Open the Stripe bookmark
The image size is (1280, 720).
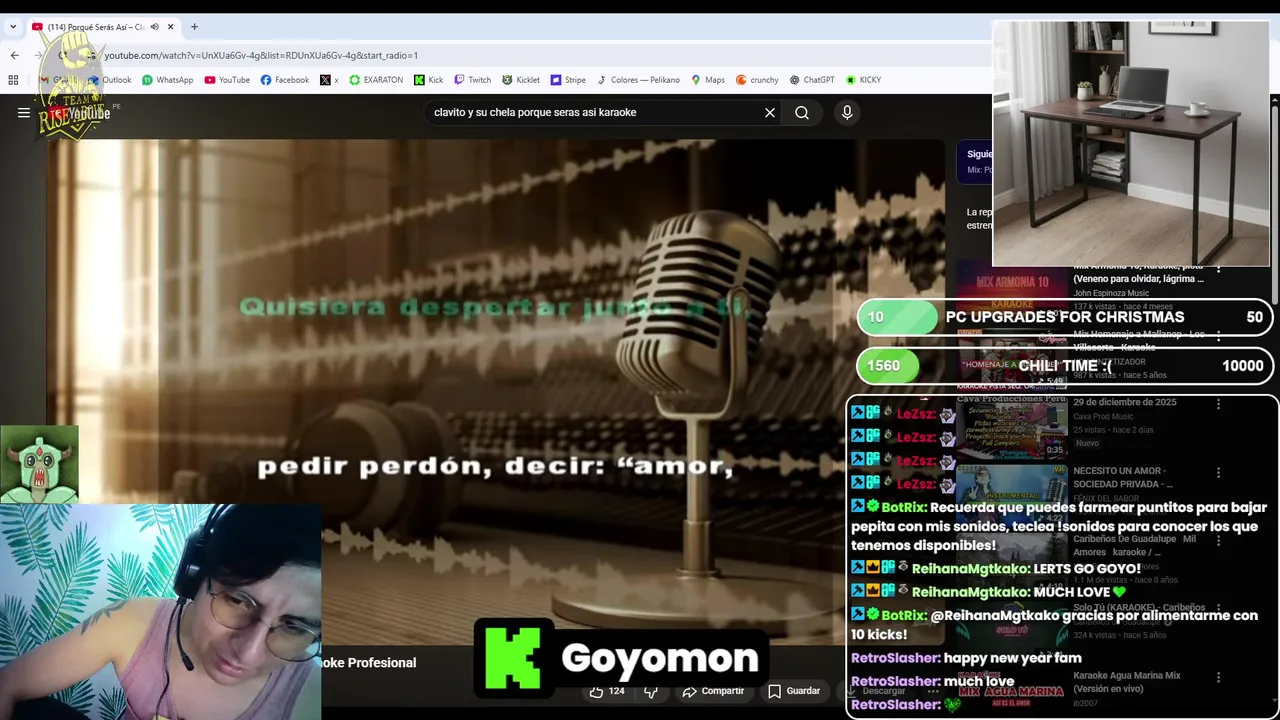pyautogui.click(x=568, y=80)
